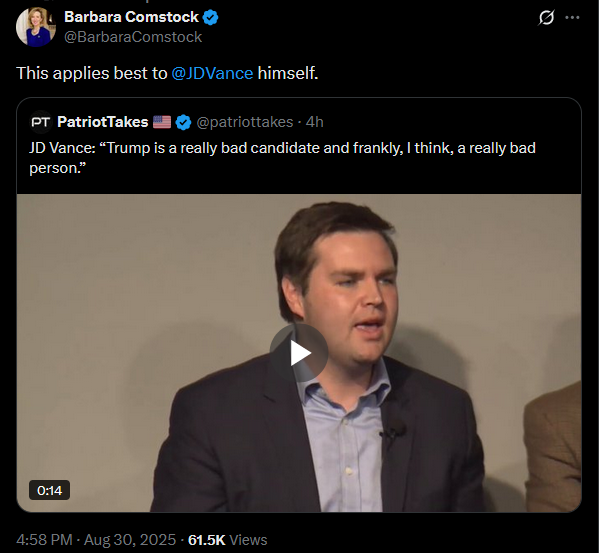This screenshot has height=553, width=599.
Task: Click the 0:14 video duration badge
Action: pos(49,490)
